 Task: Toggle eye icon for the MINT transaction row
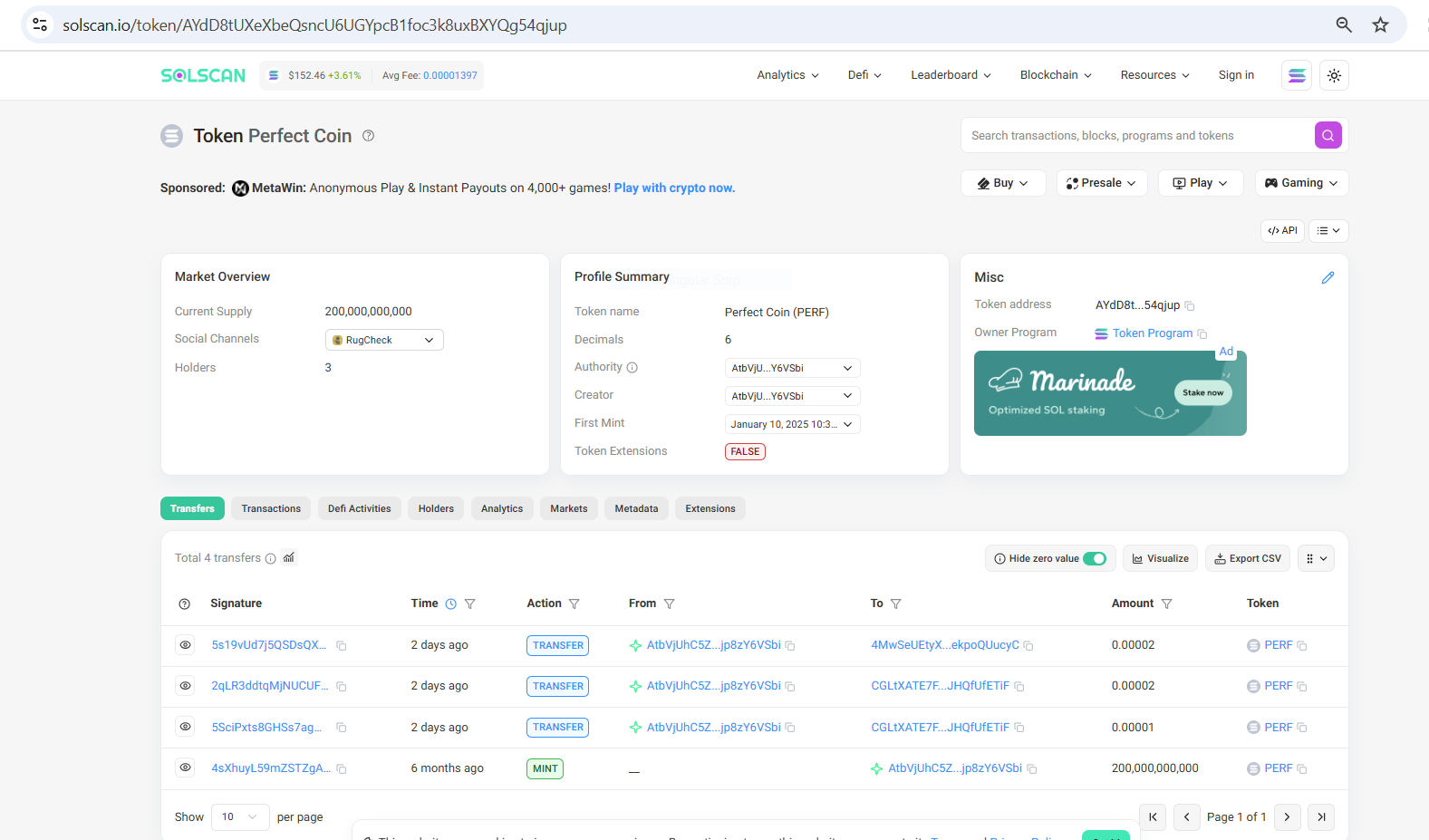[185, 768]
